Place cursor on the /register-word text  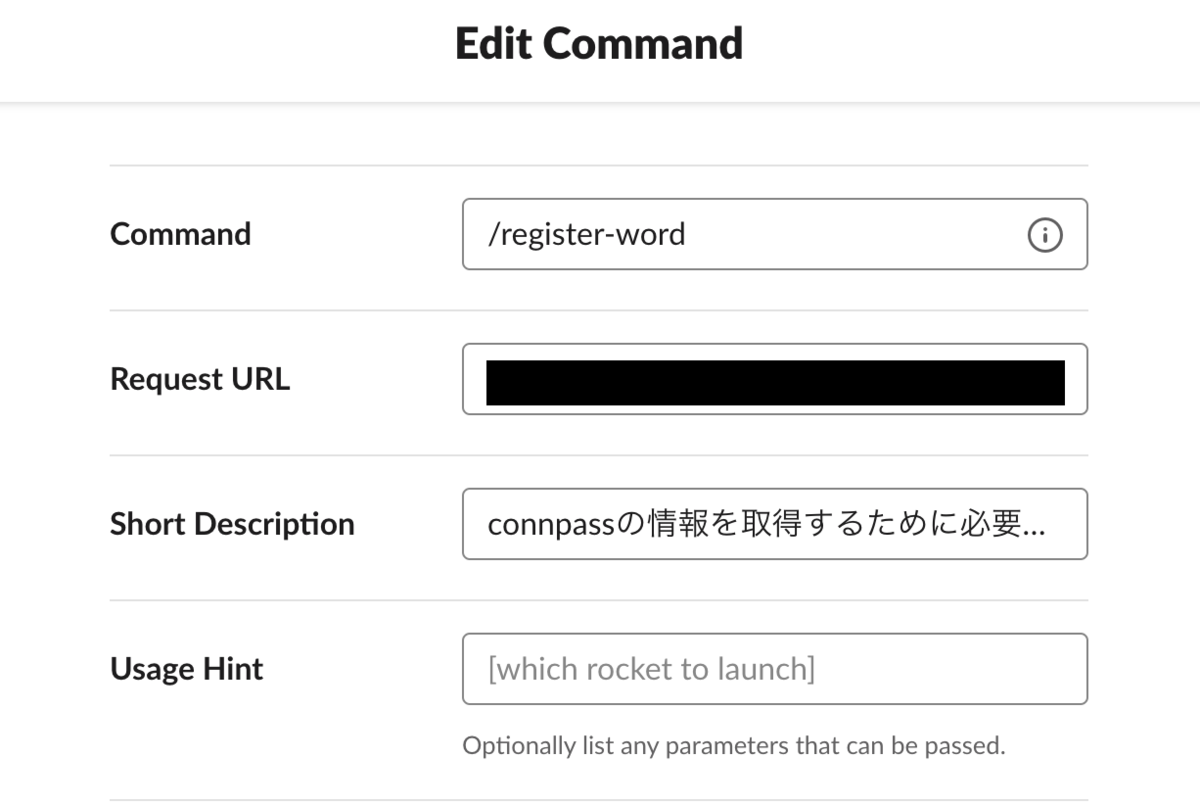587,235
